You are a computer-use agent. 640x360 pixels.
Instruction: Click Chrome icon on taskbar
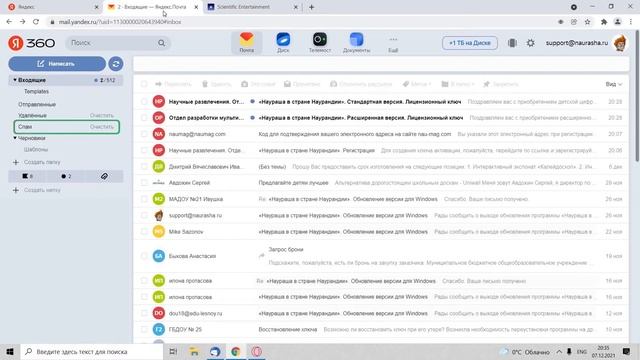point(236,351)
